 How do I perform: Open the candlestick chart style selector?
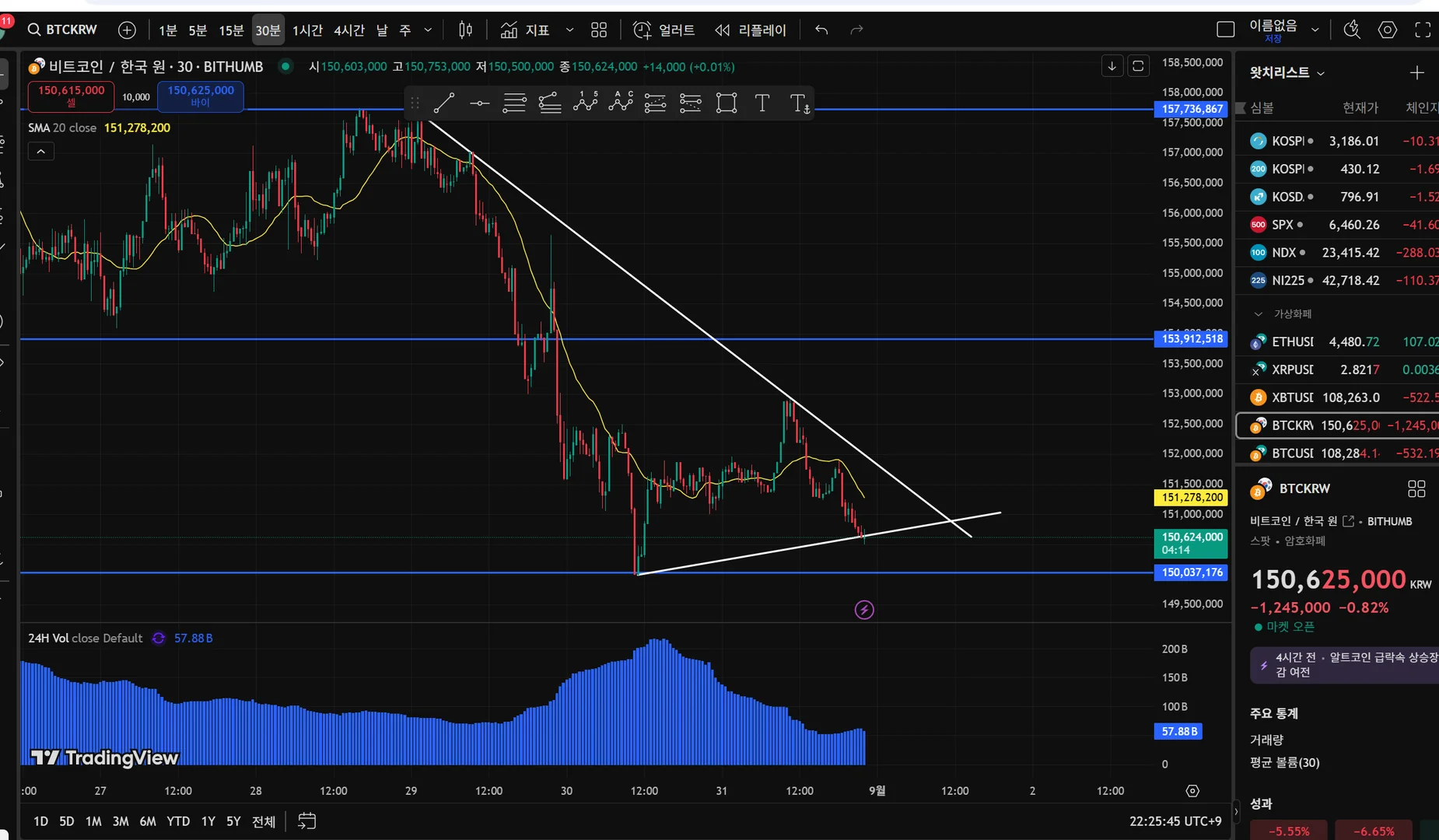[x=465, y=30]
